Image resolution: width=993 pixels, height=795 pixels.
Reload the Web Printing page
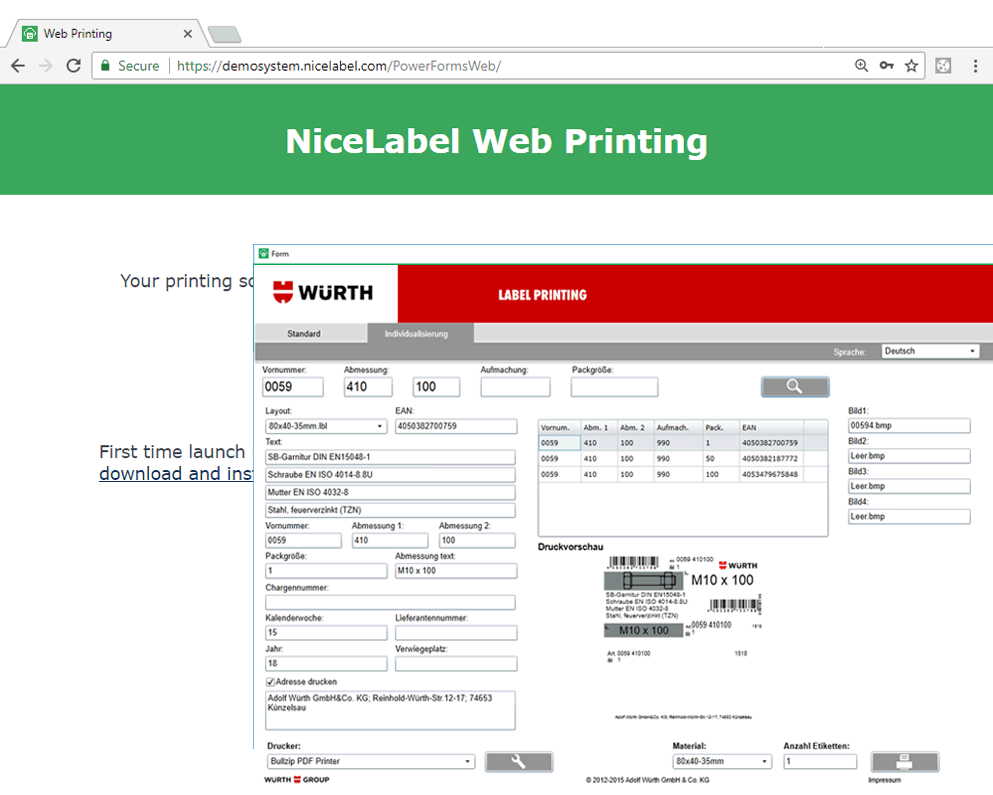[73, 66]
